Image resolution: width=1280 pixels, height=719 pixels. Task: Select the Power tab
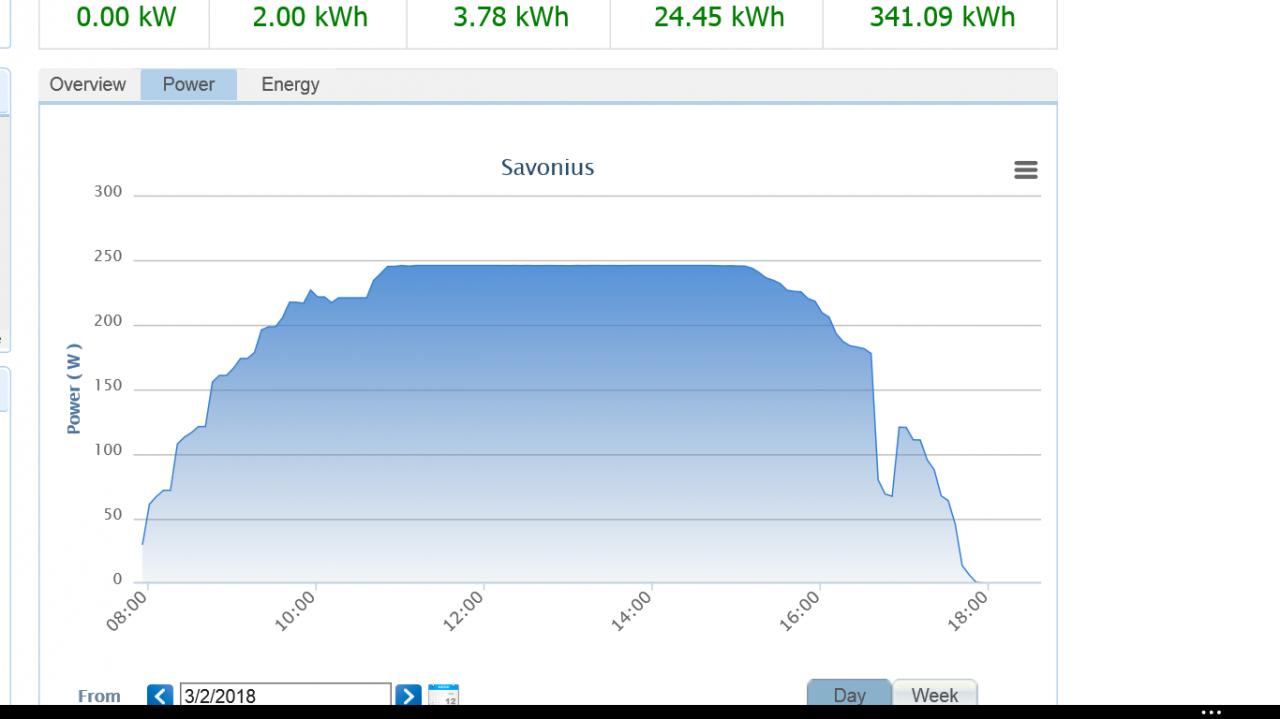point(189,84)
